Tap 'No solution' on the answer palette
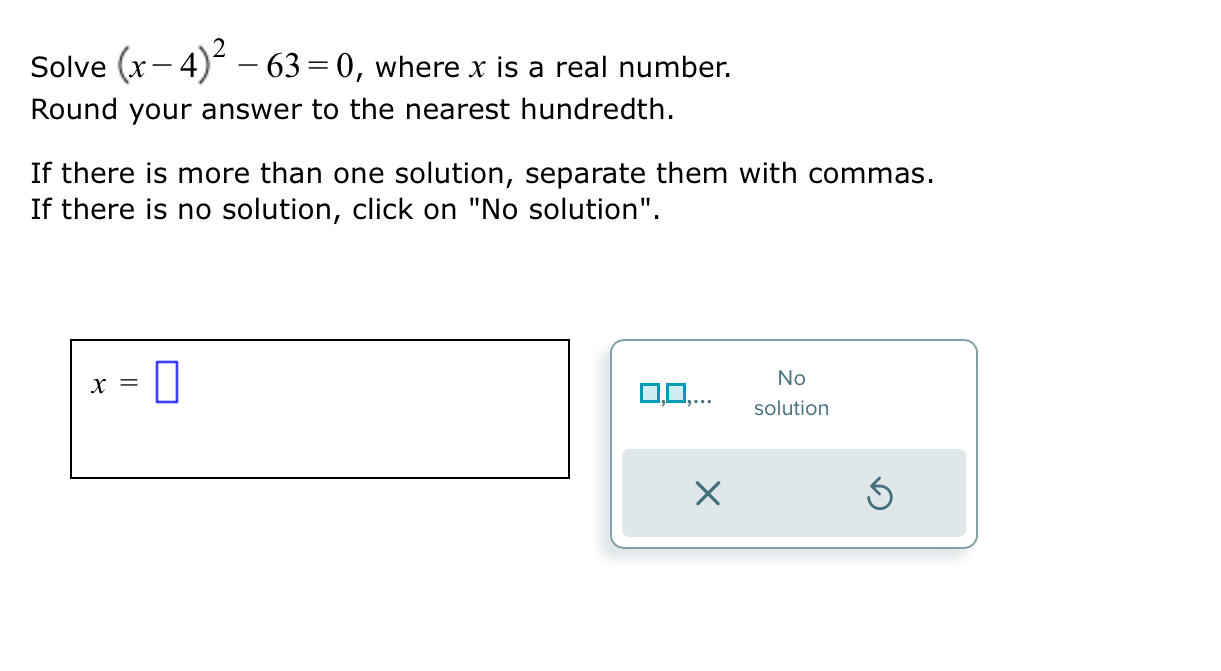1221x671 pixels. 791,393
